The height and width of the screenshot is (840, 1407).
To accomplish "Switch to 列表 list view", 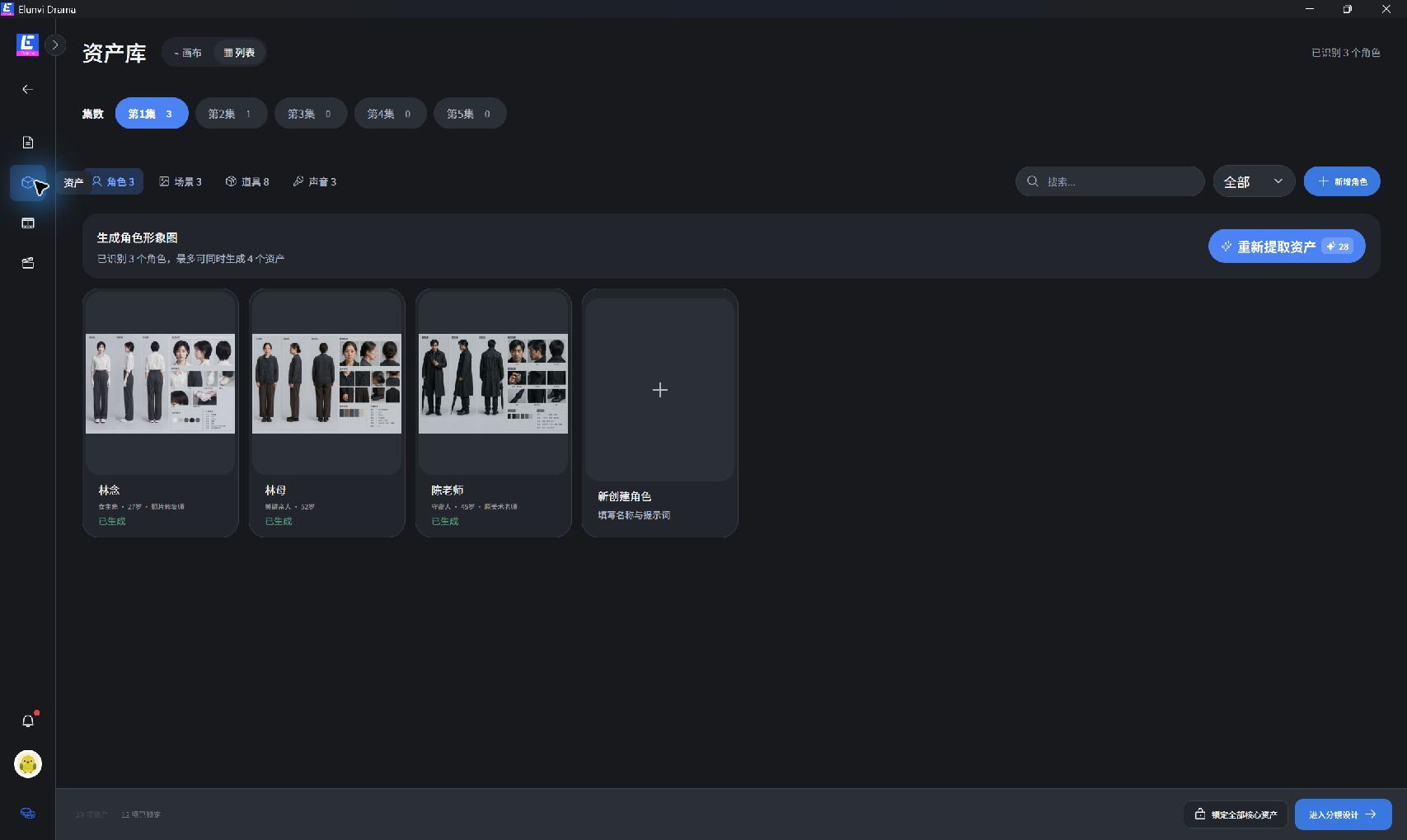I will (x=239, y=53).
